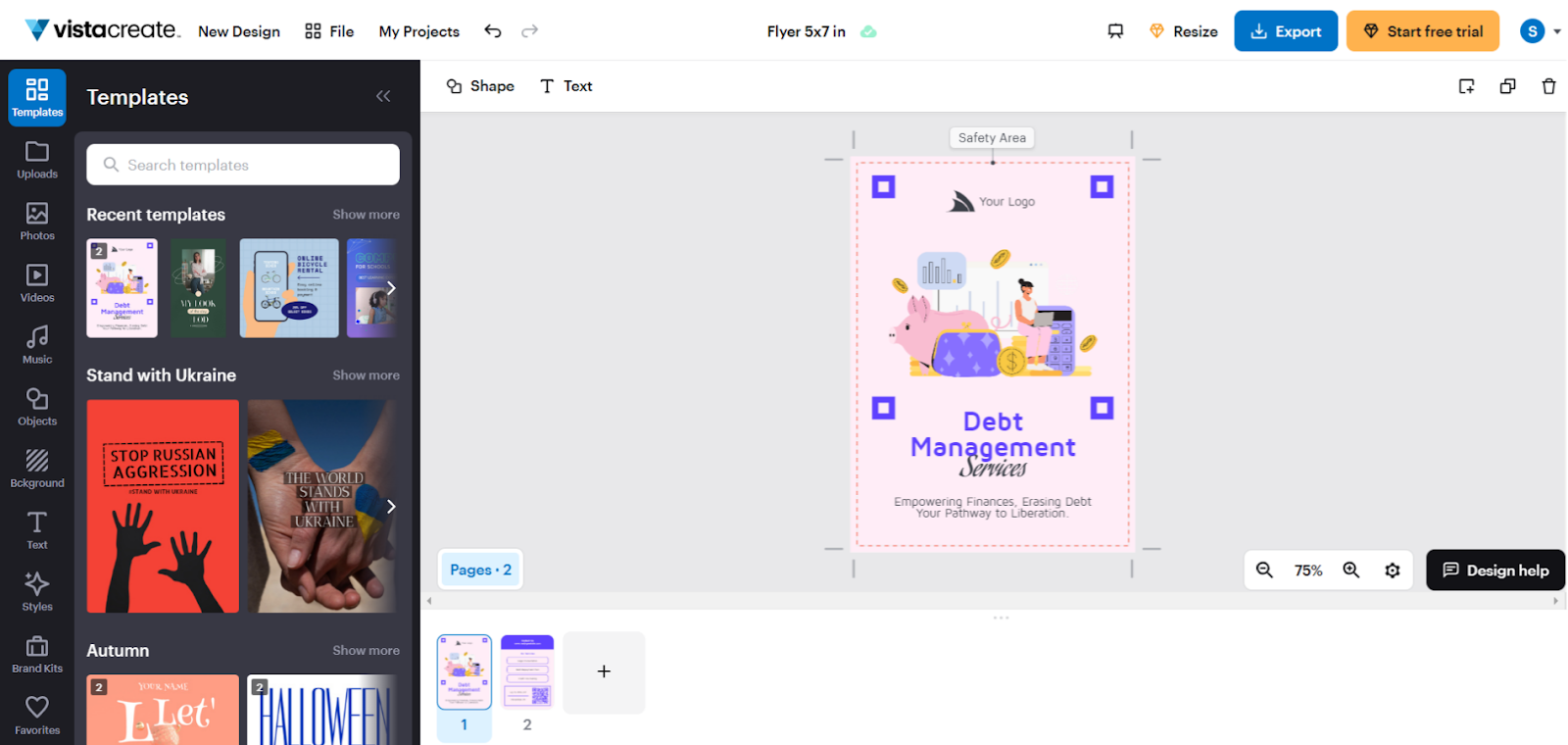Go to My Projects
This screenshot has height=745, width=1568.
tap(418, 31)
